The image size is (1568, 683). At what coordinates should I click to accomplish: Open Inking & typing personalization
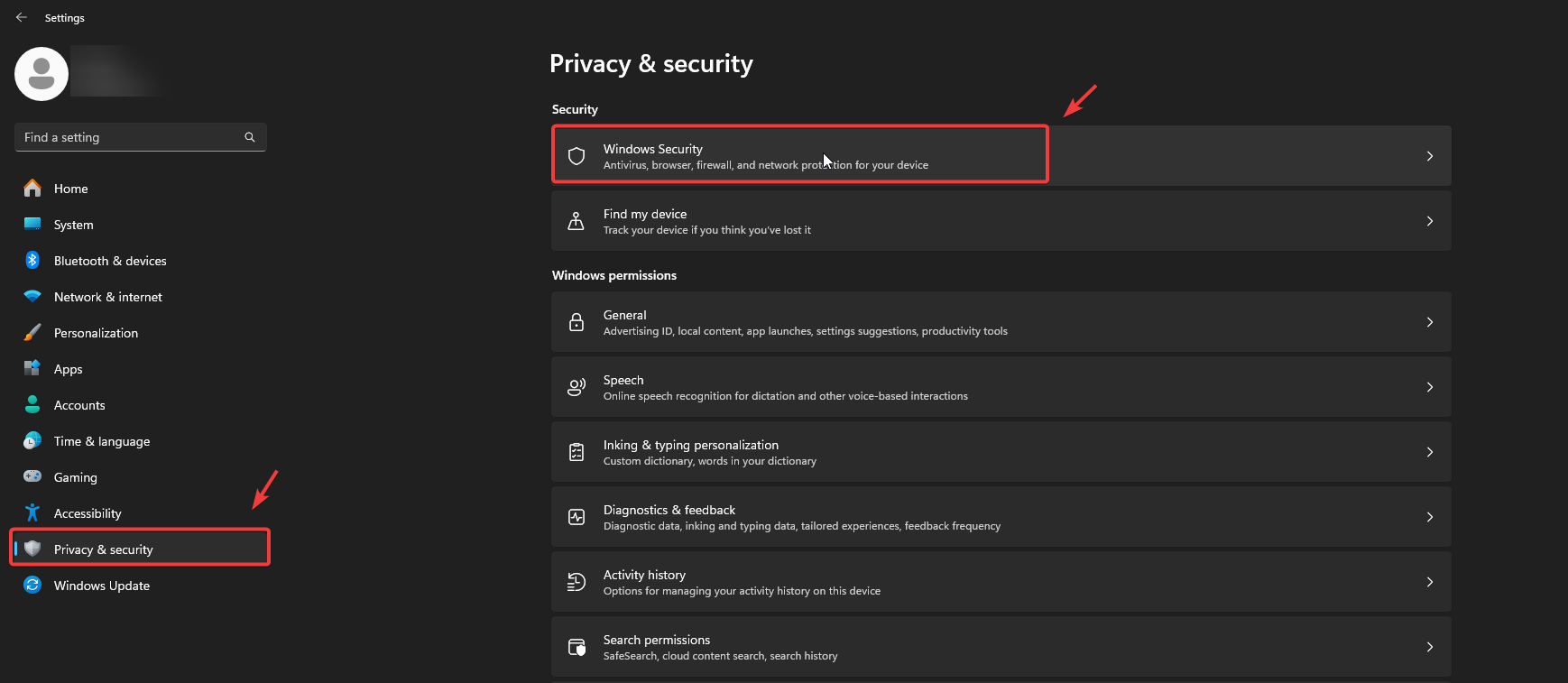(690, 452)
